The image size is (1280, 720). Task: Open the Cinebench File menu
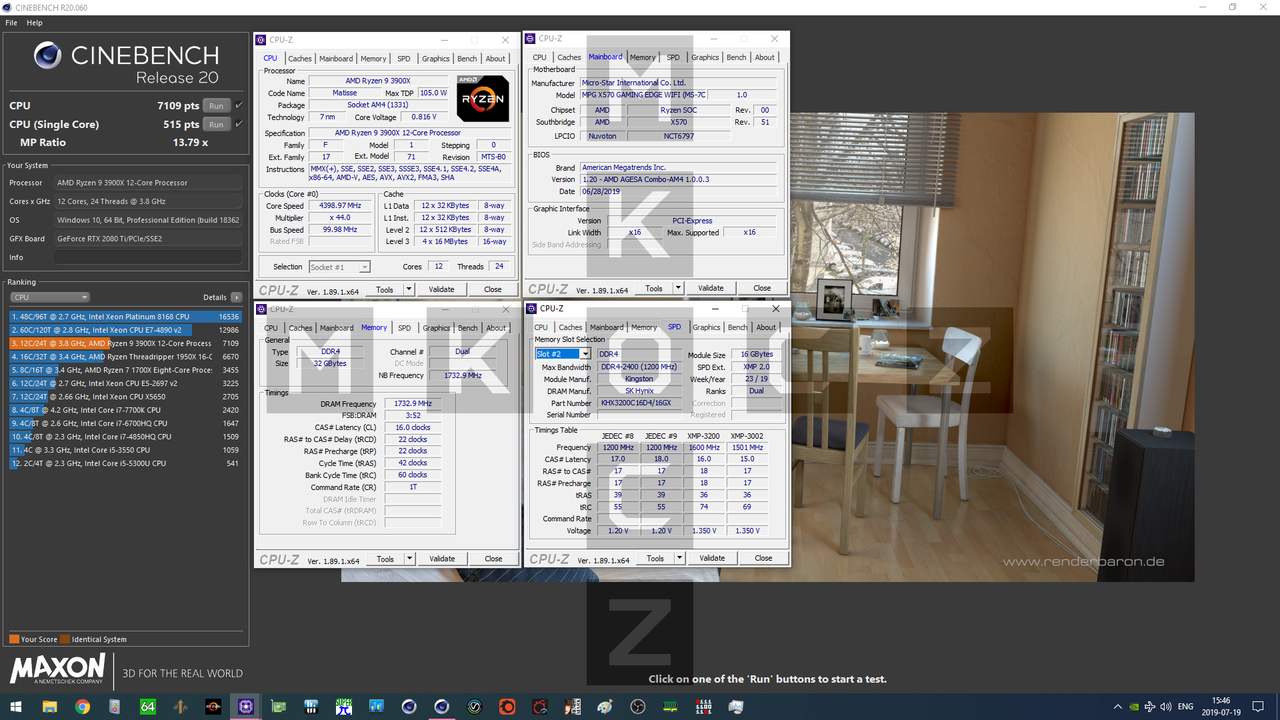pyautogui.click(x=11, y=22)
